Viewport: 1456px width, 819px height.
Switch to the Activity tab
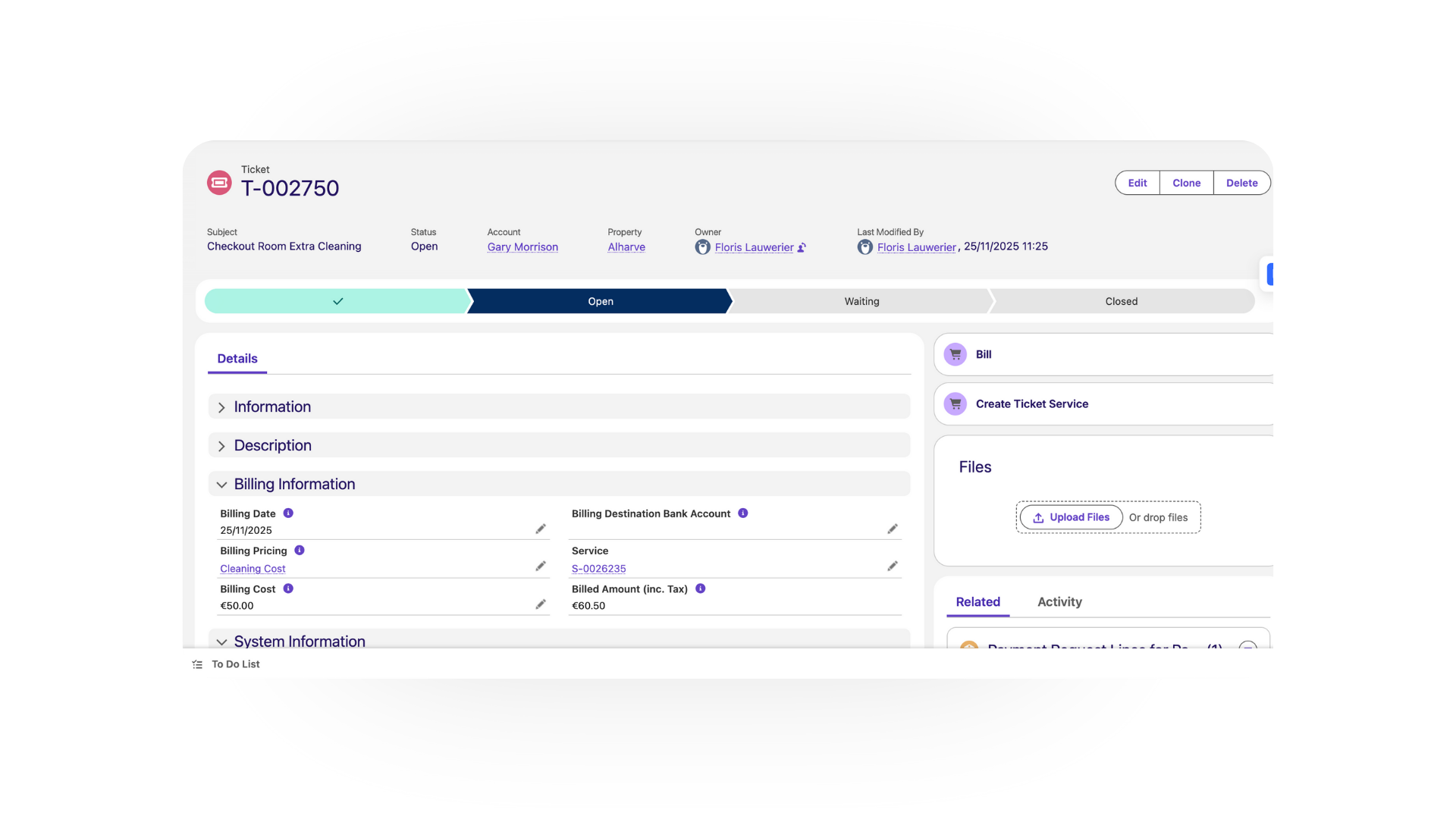(1059, 602)
